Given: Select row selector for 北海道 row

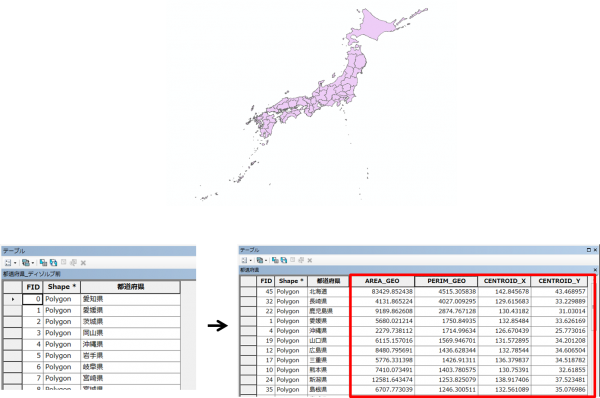Looking at the screenshot, I should (x=249, y=292).
